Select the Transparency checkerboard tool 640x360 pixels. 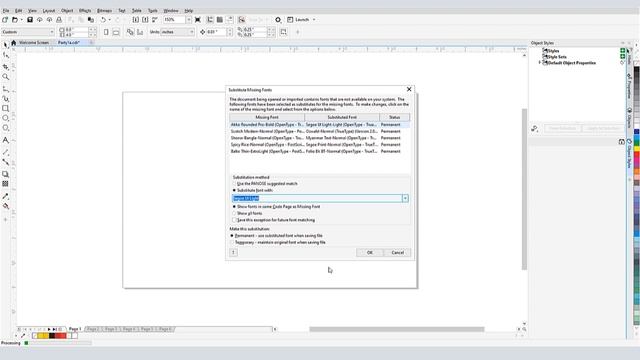[5, 184]
